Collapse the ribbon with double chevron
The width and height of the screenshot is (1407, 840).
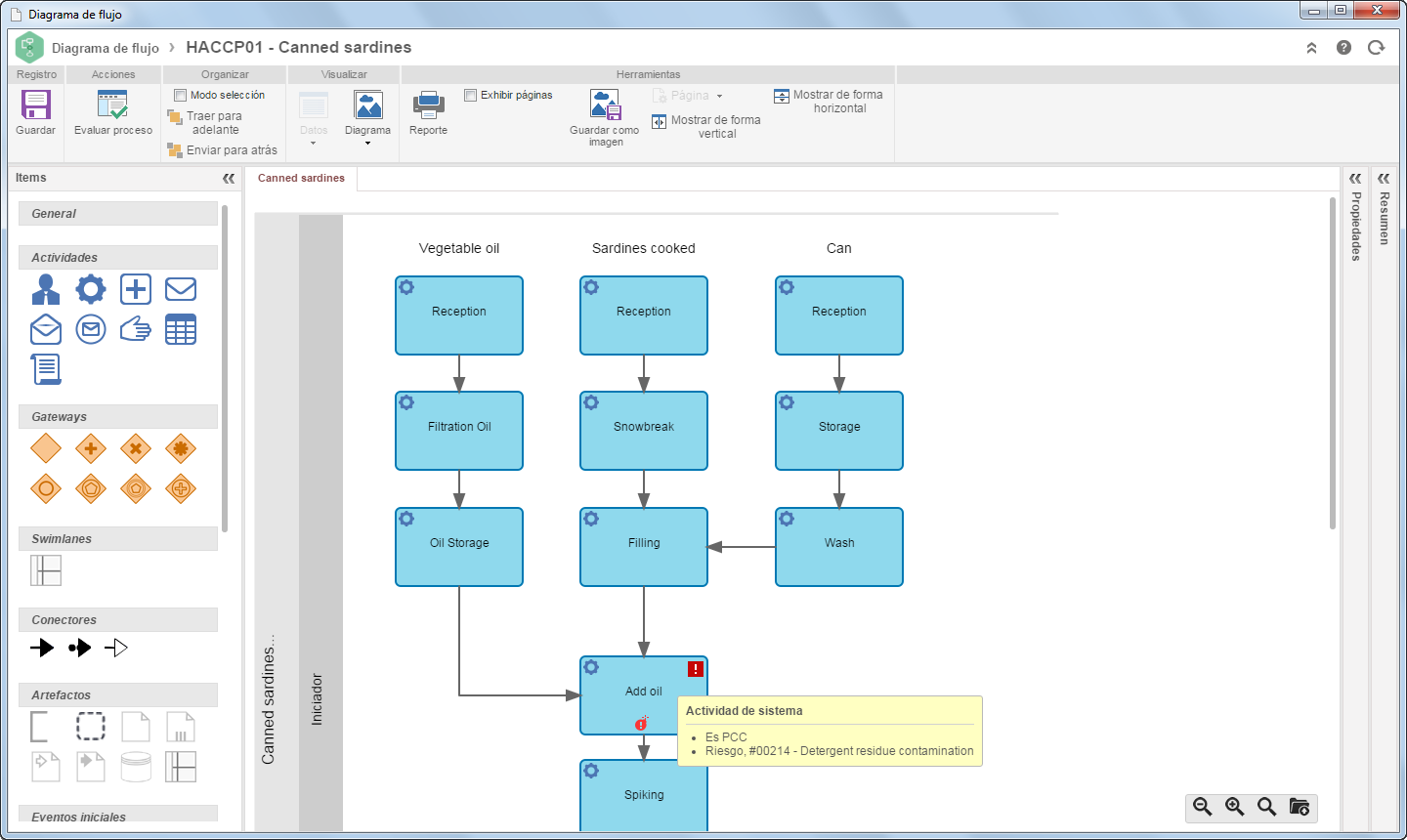click(1311, 48)
